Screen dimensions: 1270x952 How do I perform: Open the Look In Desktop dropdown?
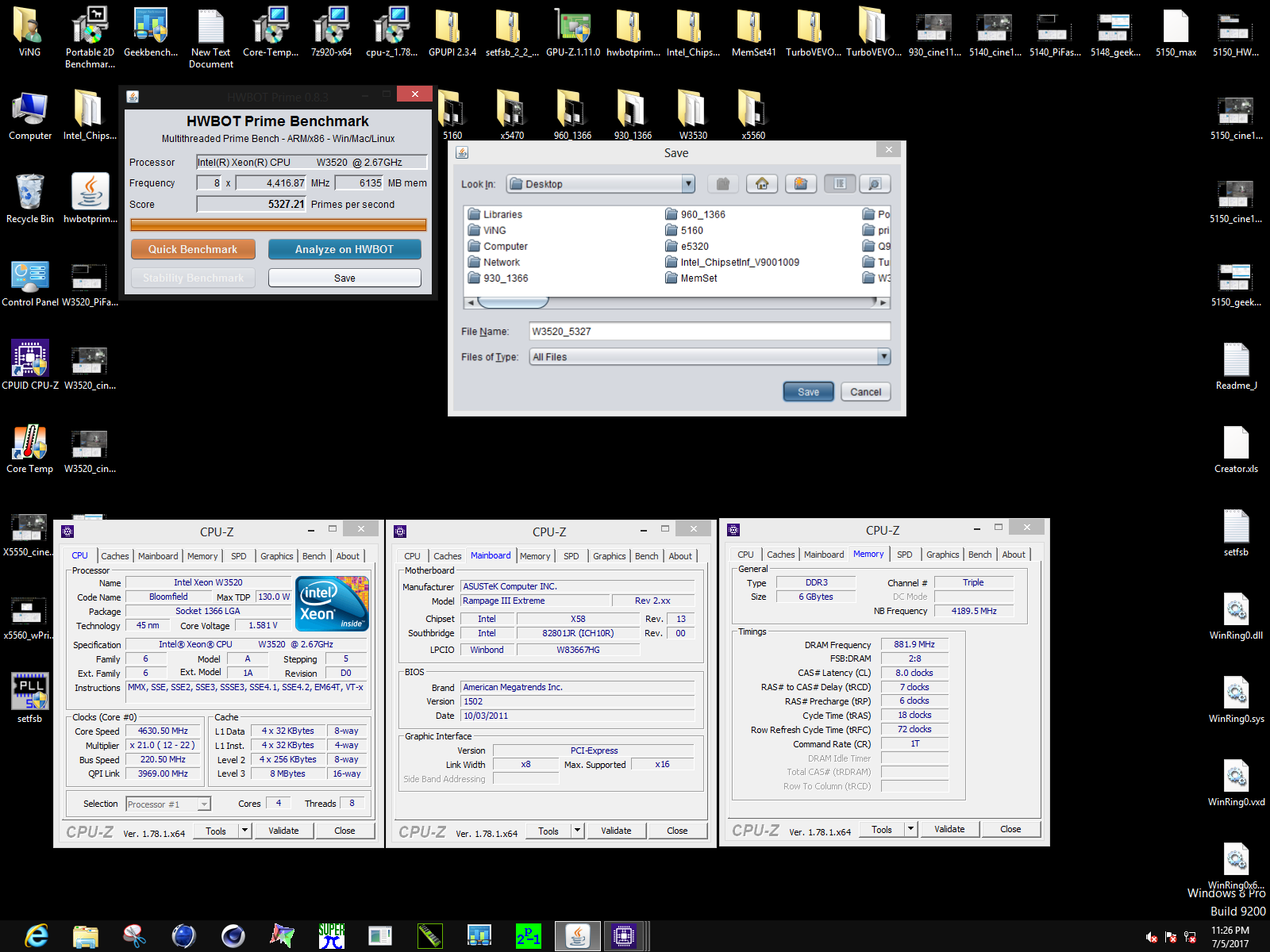pos(688,184)
